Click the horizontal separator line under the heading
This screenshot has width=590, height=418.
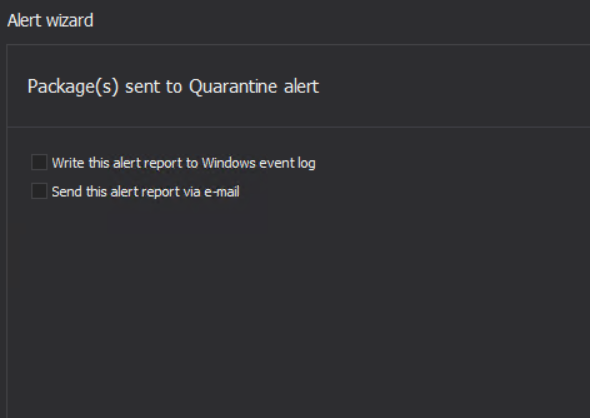pyautogui.click(x=298, y=127)
